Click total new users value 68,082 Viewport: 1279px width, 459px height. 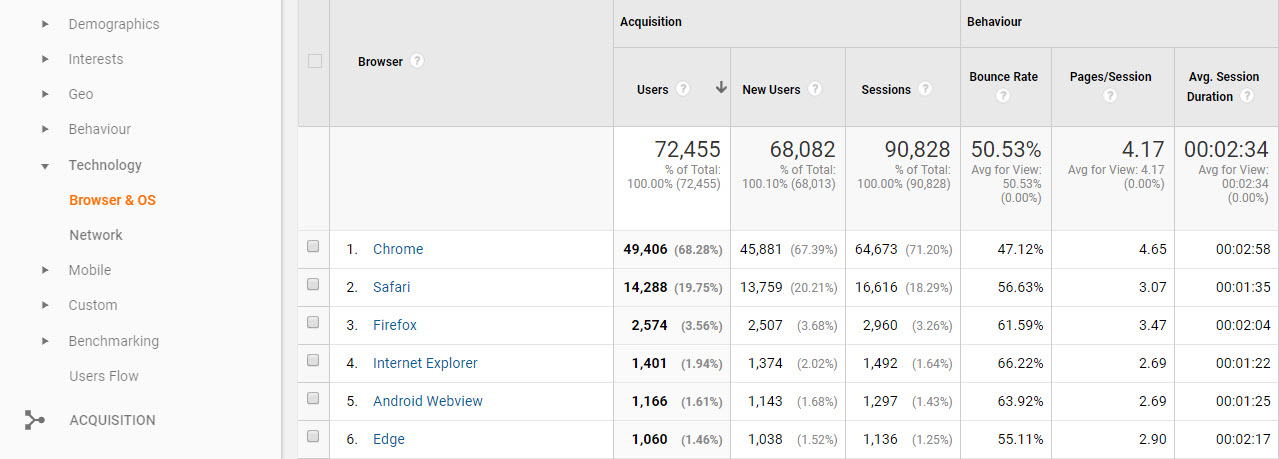[x=803, y=150]
